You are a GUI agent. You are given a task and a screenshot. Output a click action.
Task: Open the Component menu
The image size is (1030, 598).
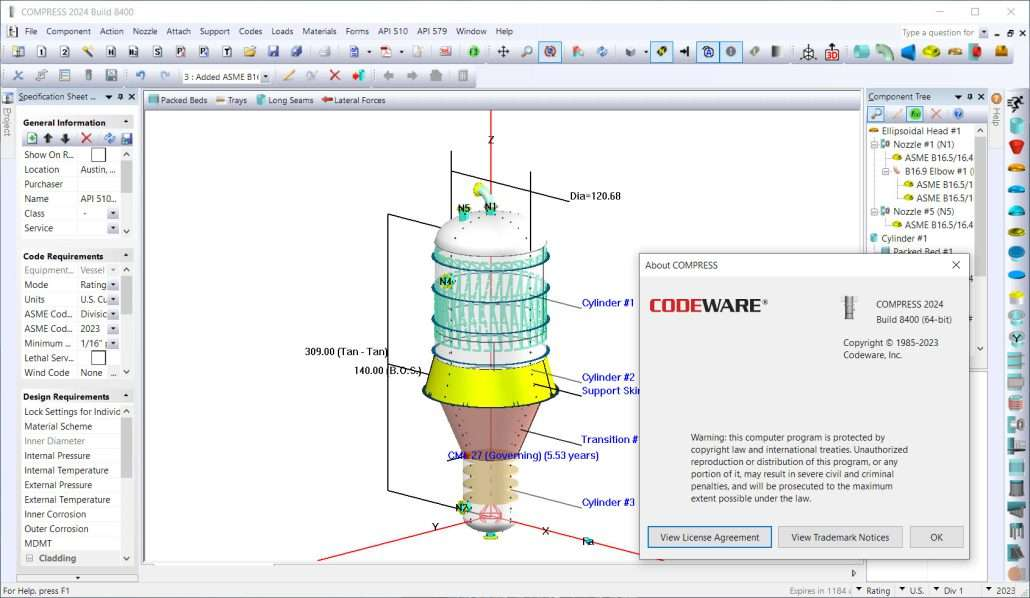click(68, 31)
